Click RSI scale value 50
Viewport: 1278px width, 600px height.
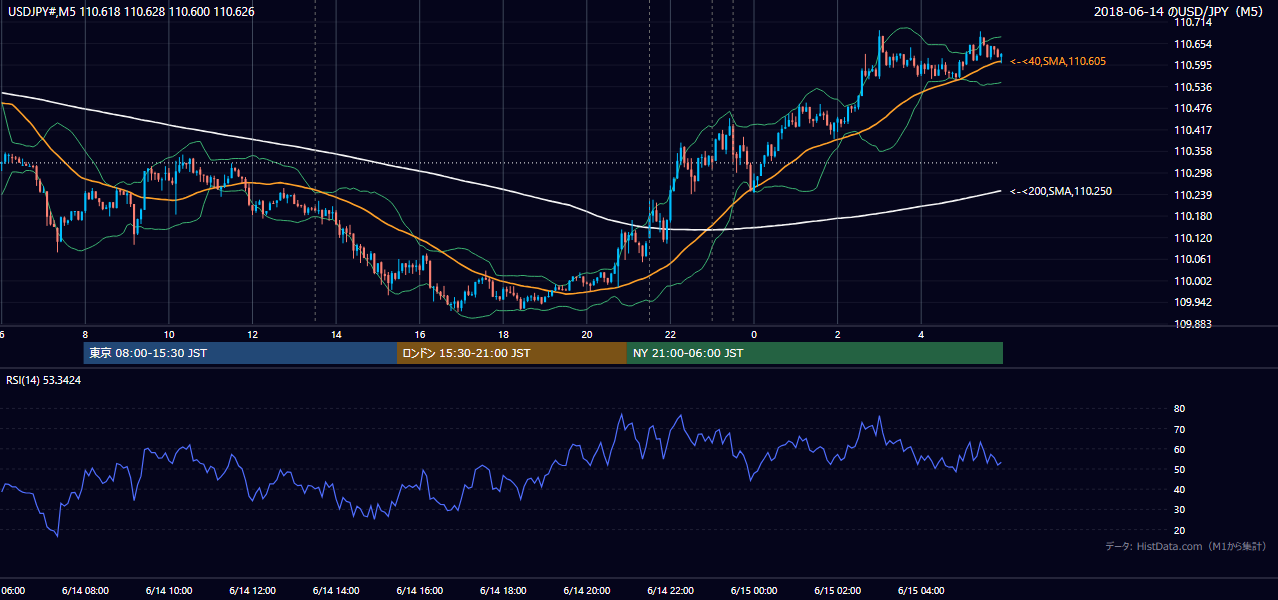tap(1180, 469)
